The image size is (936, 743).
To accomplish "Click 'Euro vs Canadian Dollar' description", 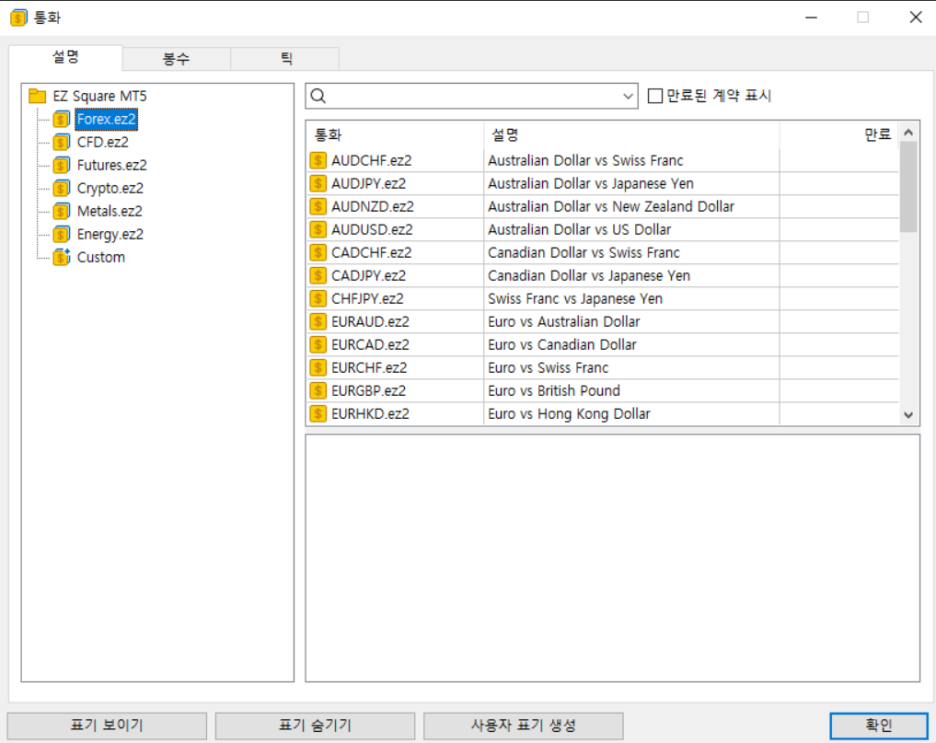I will click(562, 345).
